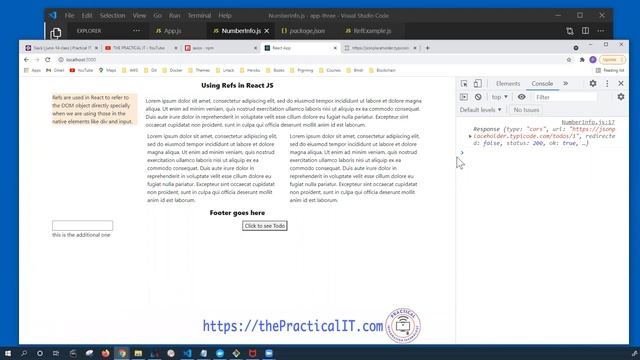Click the Click to see Todo button
640x360 pixels.
click(x=264, y=226)
